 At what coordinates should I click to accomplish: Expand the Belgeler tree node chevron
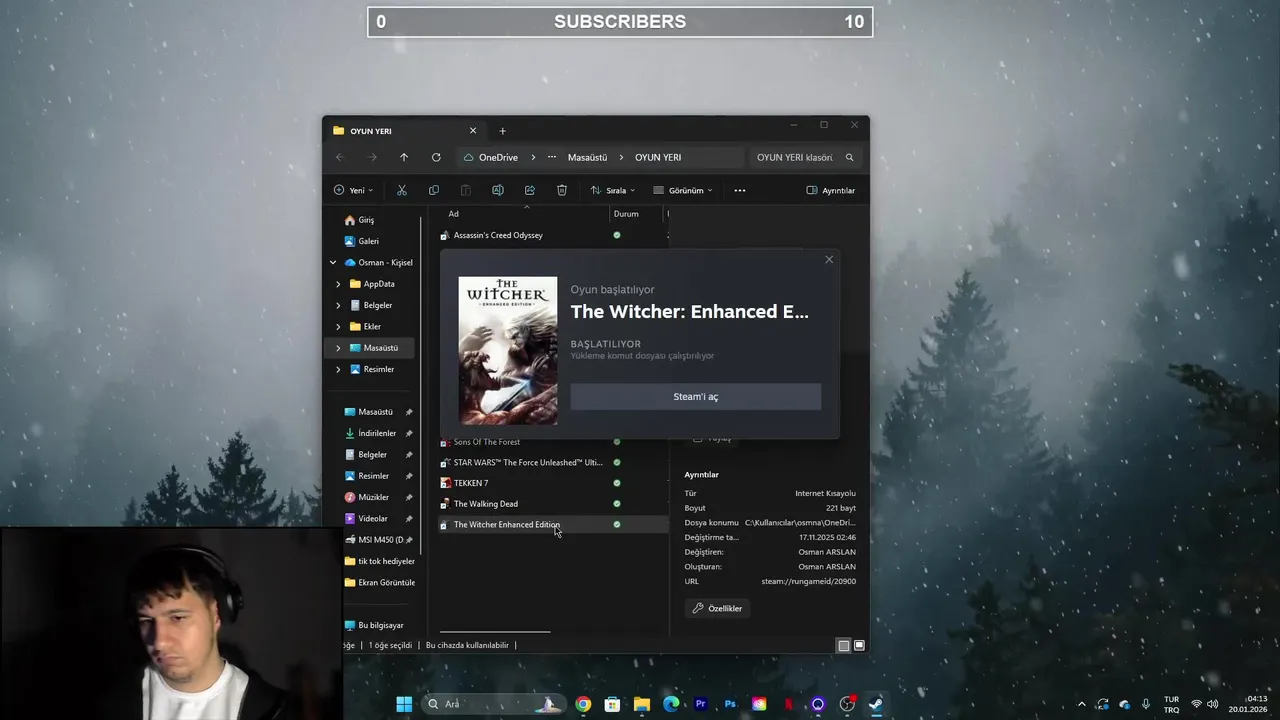pos(338,305)
